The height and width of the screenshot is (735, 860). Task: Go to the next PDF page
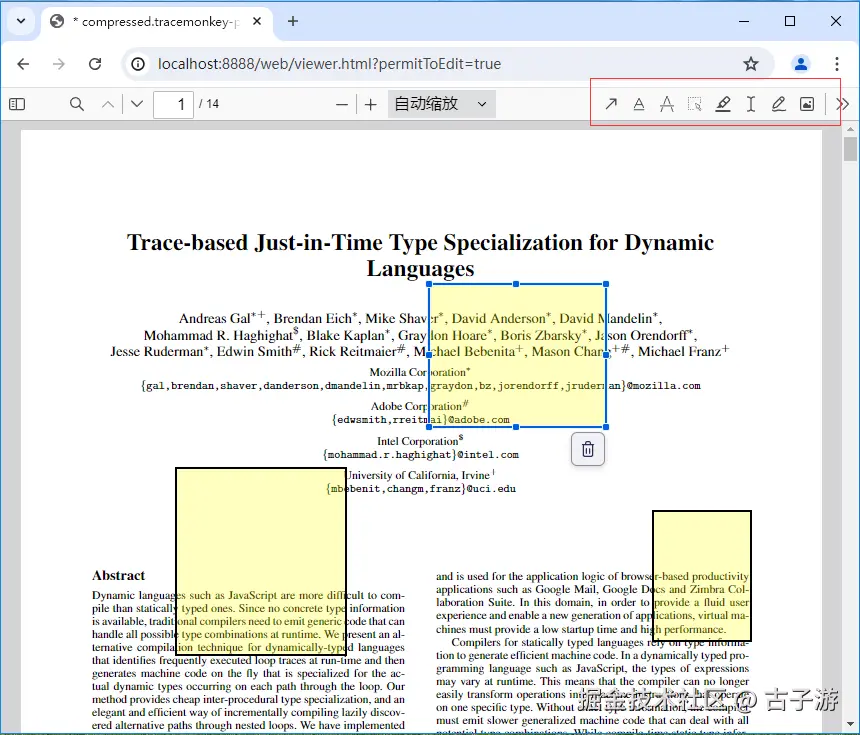coord(137,104)
